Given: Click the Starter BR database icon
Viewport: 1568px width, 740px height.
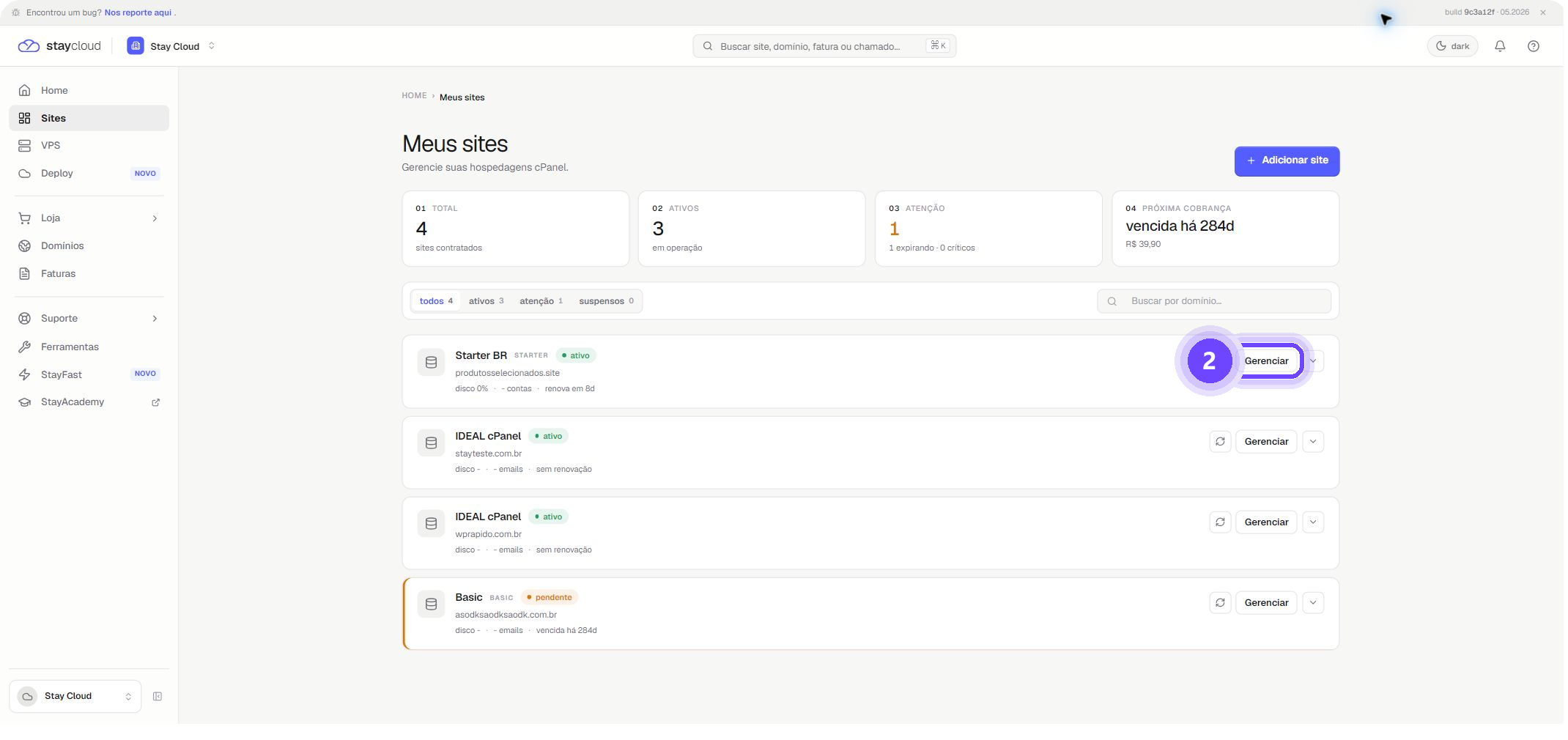Looking at the screenshot, I should (431, 362).
